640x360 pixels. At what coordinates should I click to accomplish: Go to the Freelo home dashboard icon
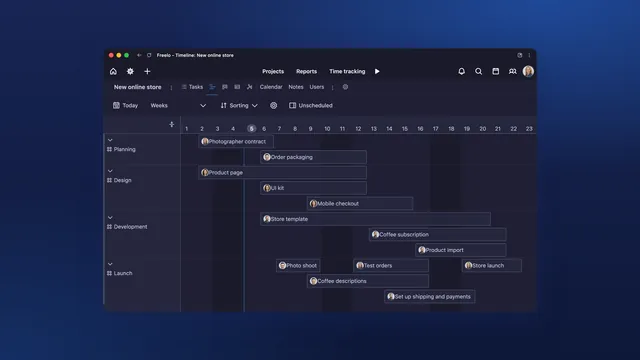point(113,71)
